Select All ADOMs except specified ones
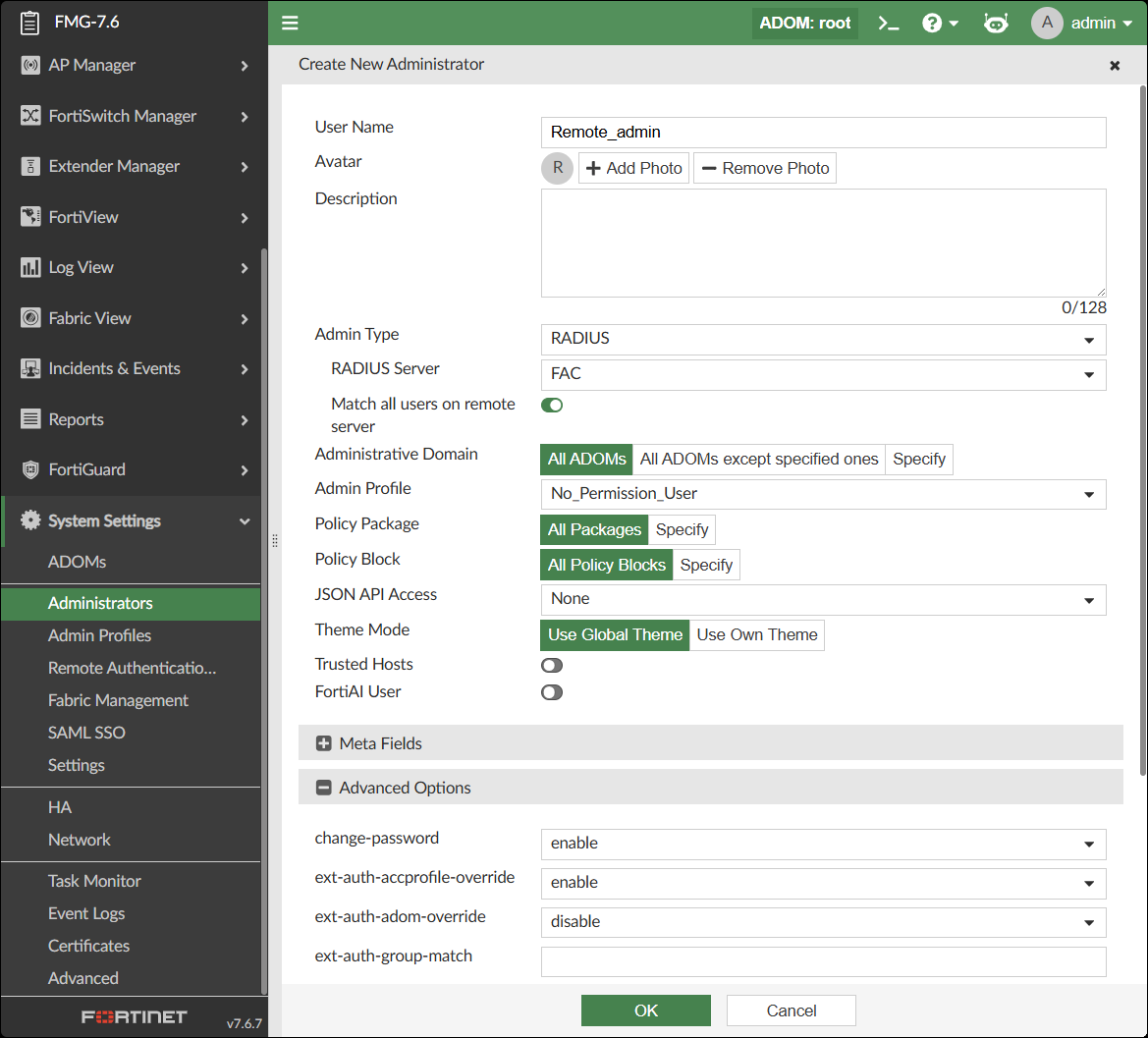 coord(758,459)
